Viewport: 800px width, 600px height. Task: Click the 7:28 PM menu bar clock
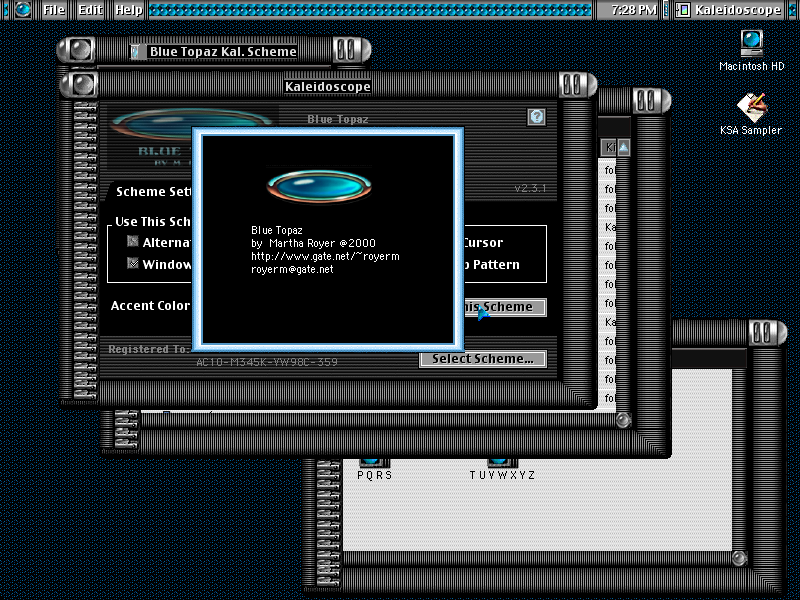tap(633, 10)
